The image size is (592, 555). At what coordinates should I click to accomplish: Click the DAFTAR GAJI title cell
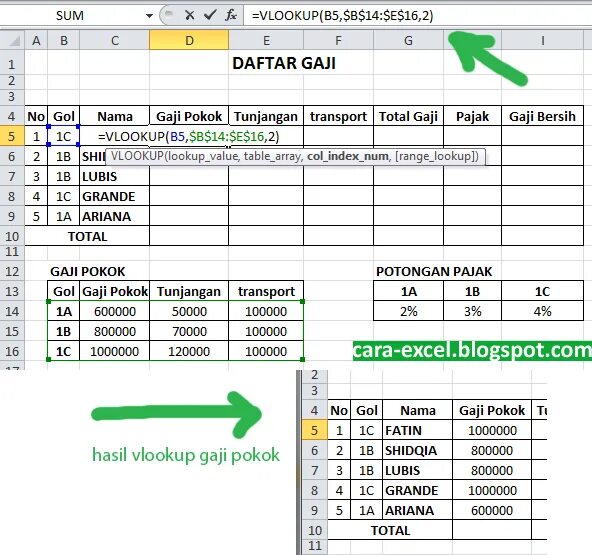(x=284, y=63)
